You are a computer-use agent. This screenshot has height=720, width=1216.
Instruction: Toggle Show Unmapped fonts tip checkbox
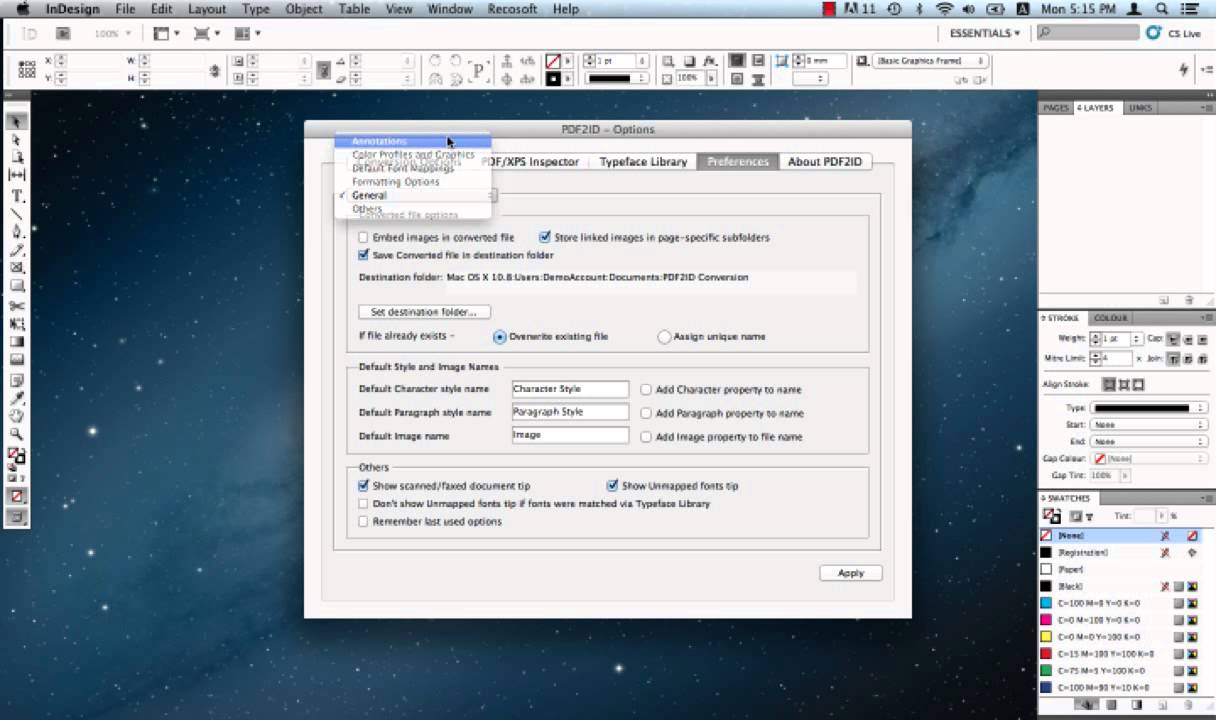coord(613,486)
